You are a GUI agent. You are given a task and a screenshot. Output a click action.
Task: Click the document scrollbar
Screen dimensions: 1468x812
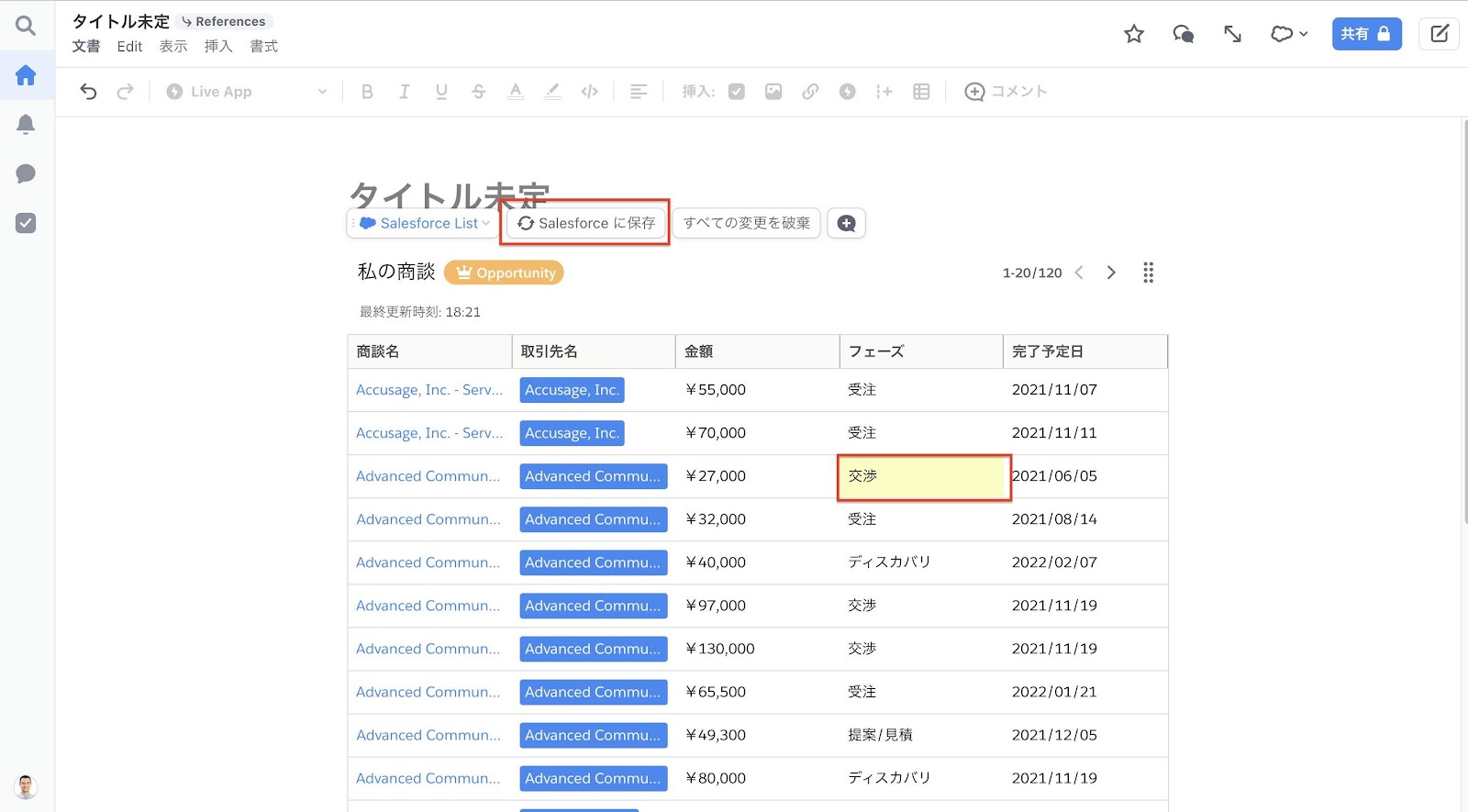tap(1464, 321)
